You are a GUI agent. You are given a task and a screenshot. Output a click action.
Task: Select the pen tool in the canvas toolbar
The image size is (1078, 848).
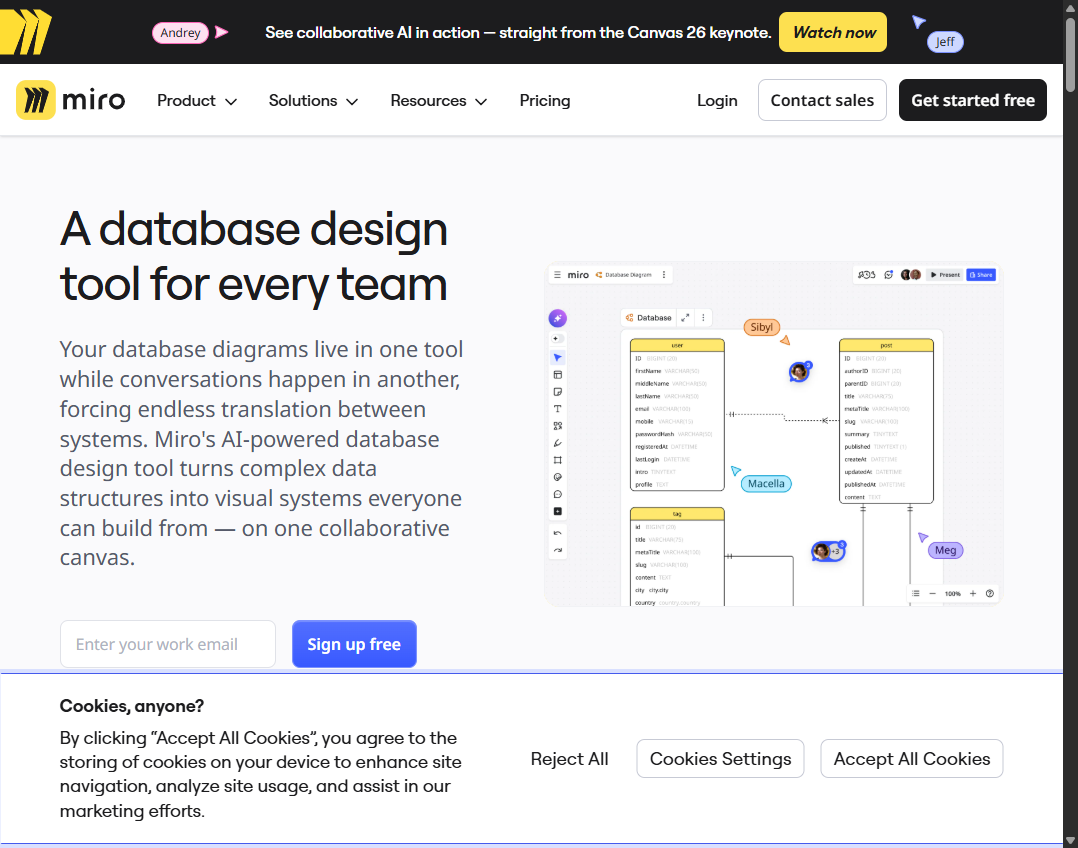pyautogui.click(x=558, y=443)
